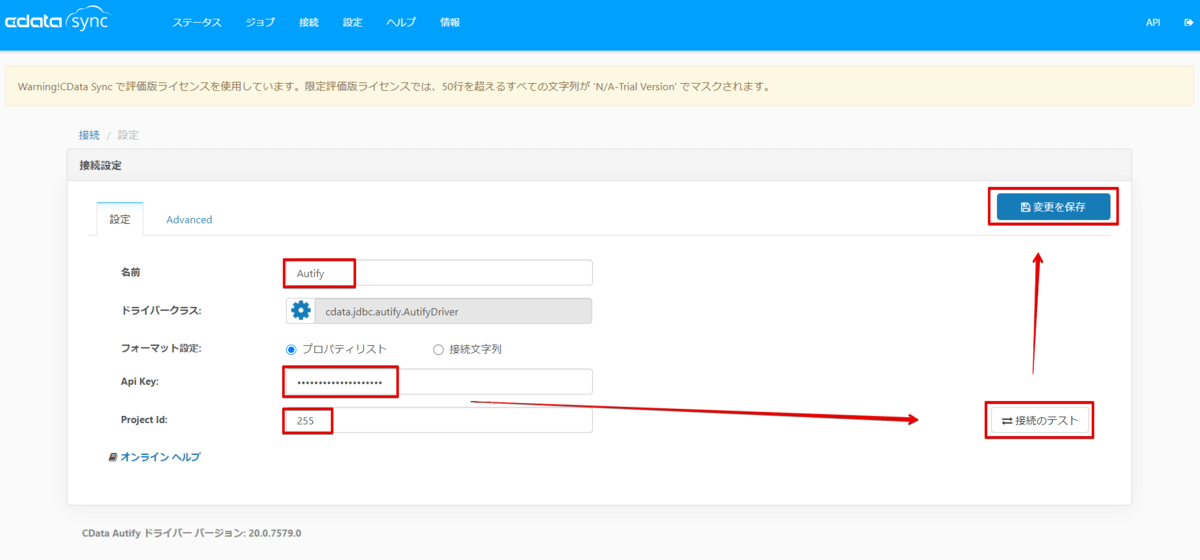1200x560 pixels.
Task: Select the 接続文字列 radio button
Action: tap(438, 349)
